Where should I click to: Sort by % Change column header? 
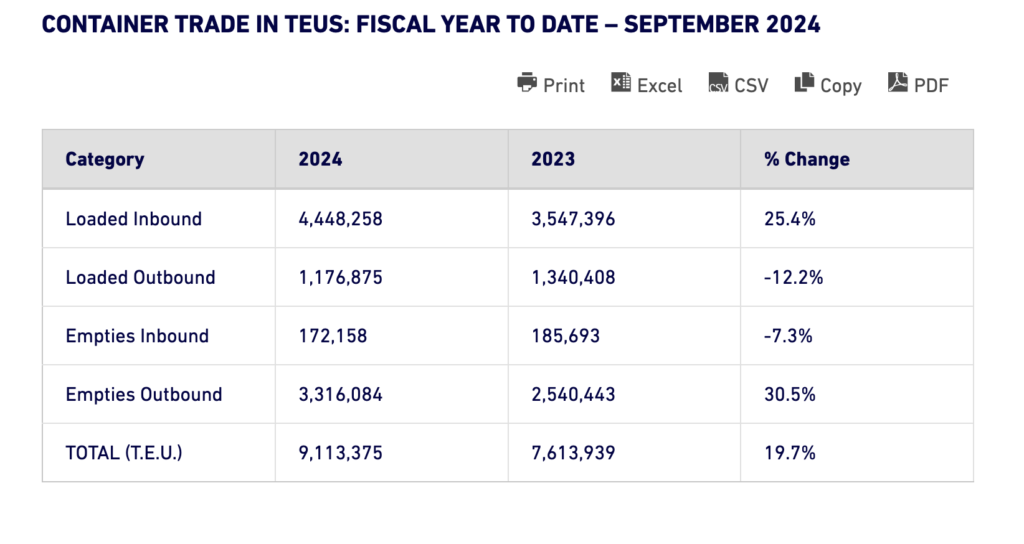click(806, 159)
